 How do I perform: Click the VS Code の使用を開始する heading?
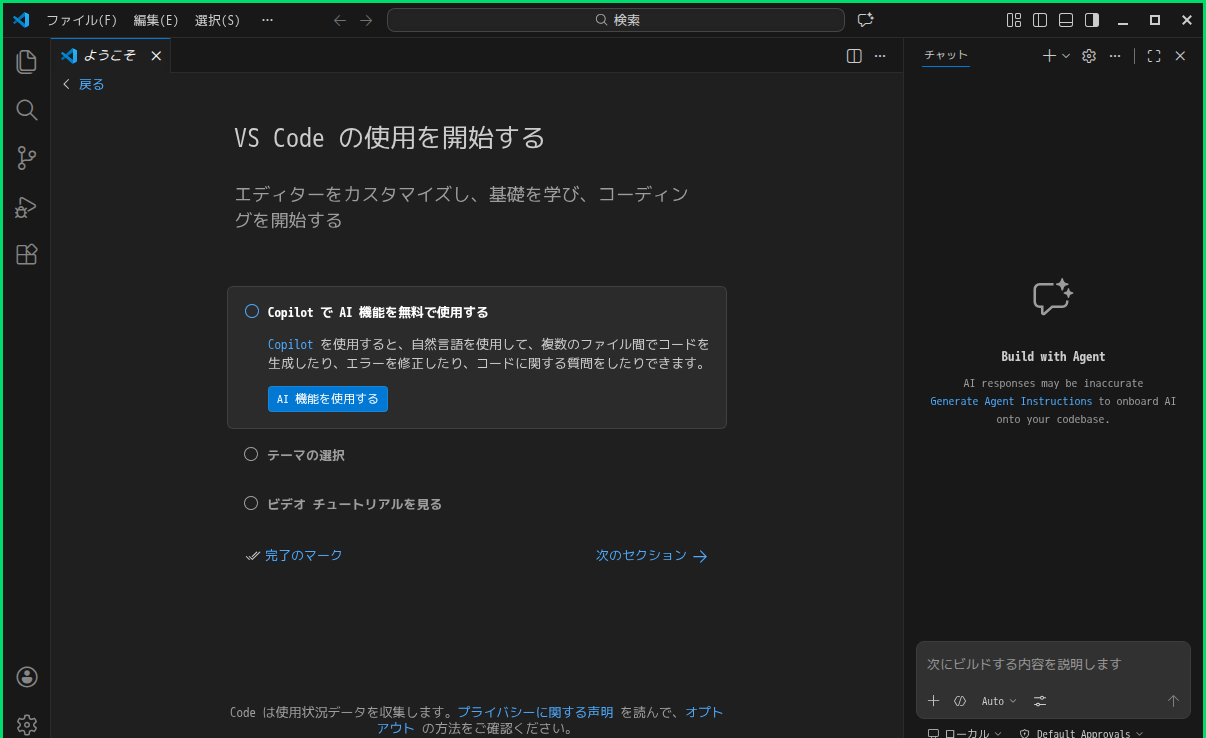click(390, 138)
